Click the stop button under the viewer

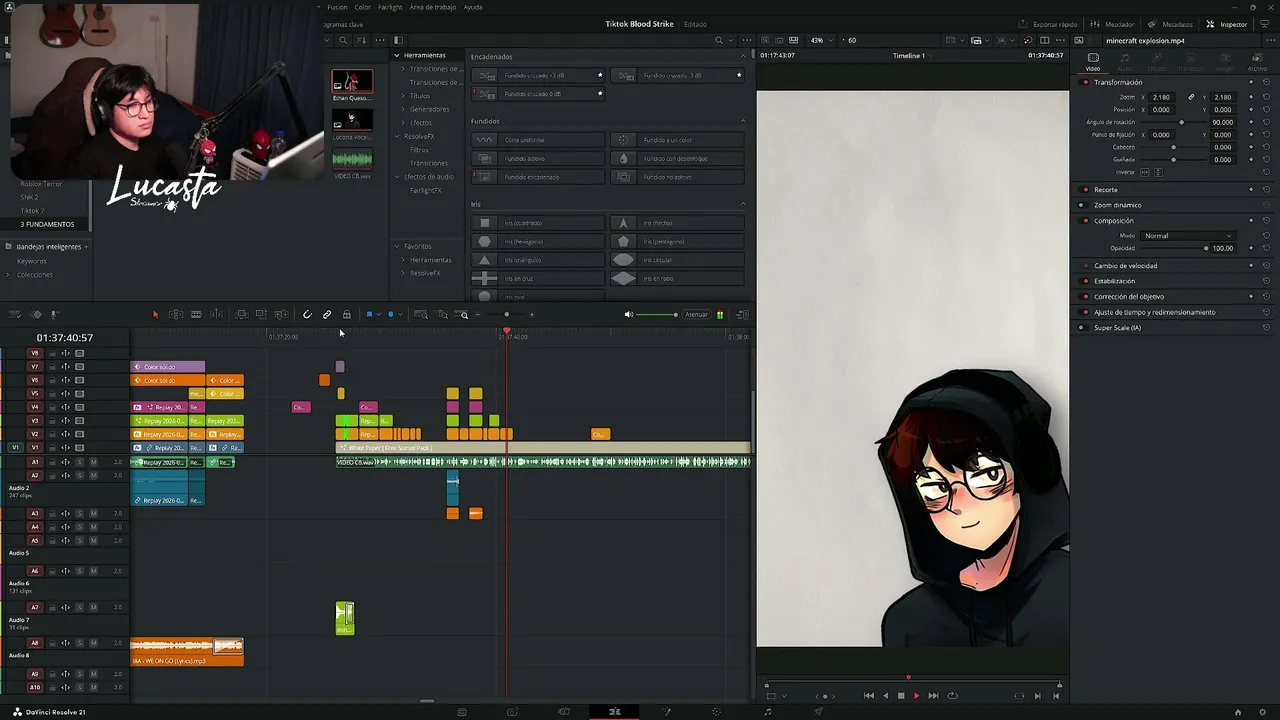[900, 696]
